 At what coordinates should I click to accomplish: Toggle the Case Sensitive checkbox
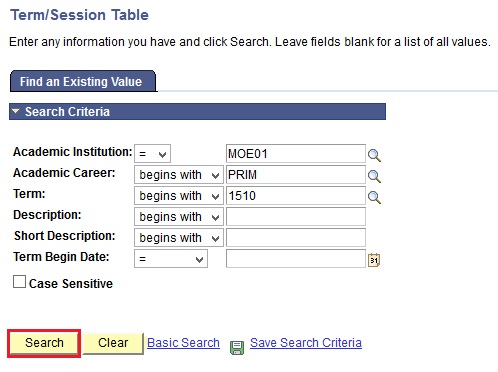(x=19, y=282)
